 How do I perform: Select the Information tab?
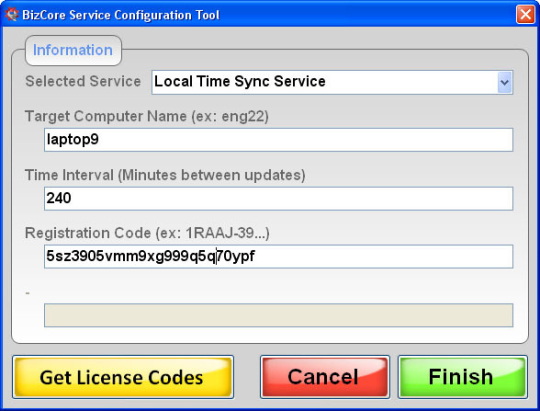[73, 50]
